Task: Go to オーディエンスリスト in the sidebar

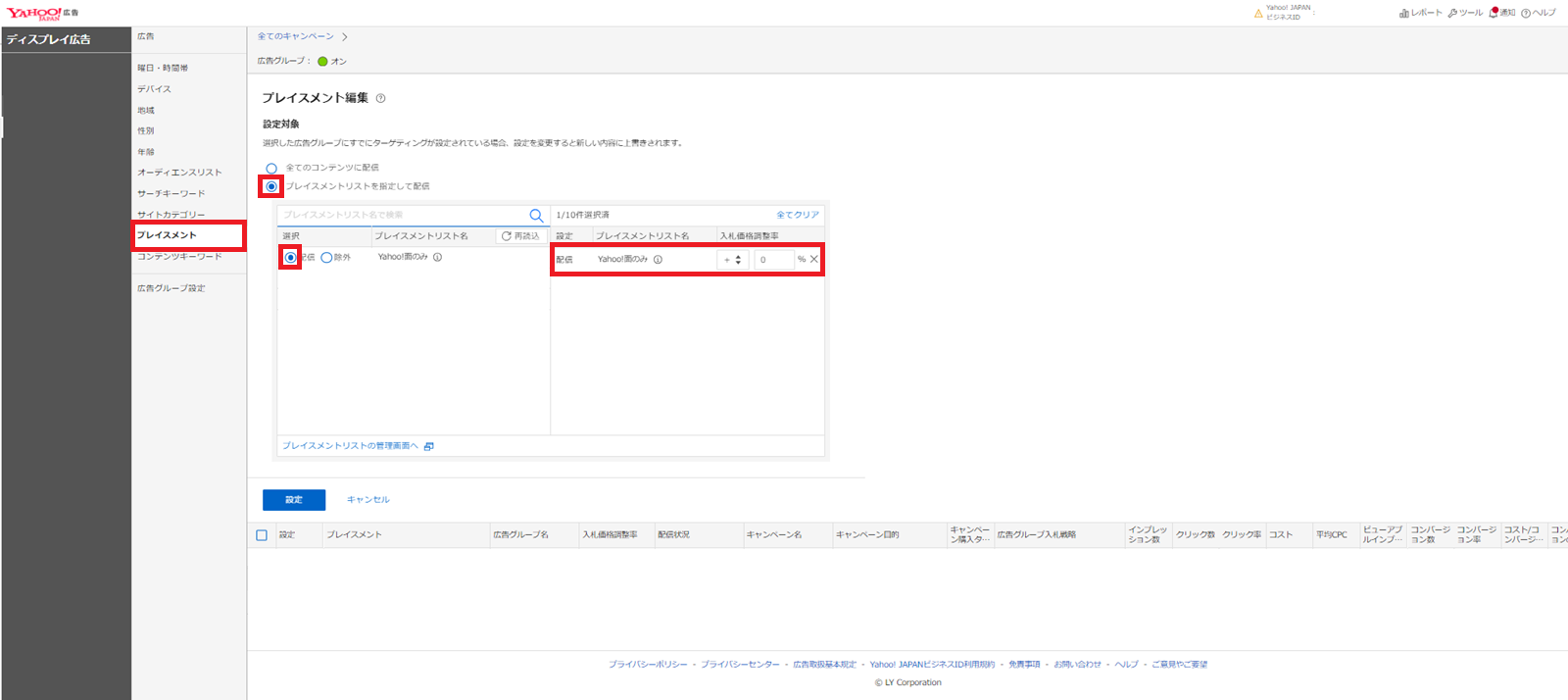Action: [x=179, y=173]
